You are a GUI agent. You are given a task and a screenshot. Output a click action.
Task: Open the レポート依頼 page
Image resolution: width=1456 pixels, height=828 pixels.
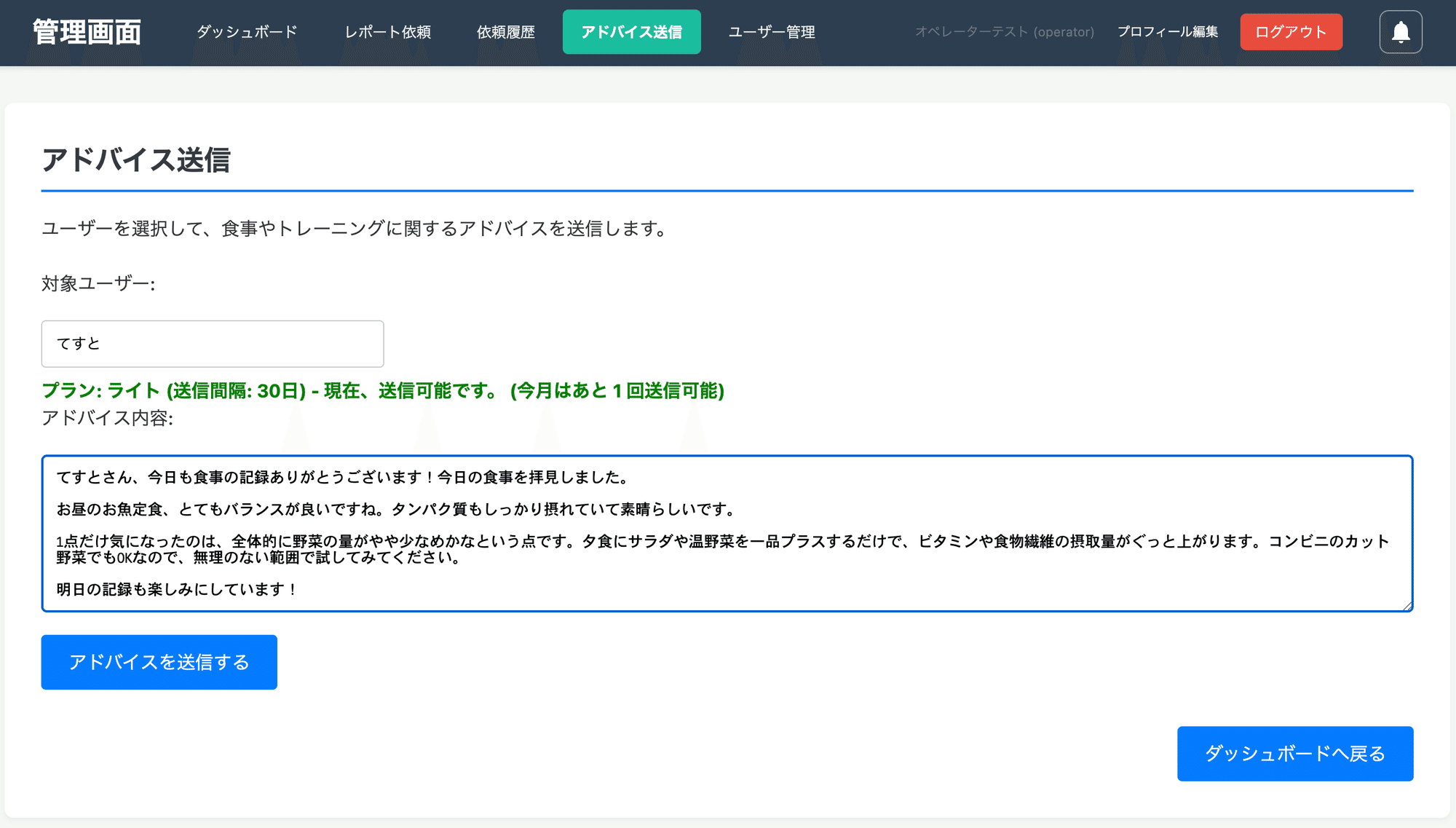pyautogui.click(x=388, y=32)
